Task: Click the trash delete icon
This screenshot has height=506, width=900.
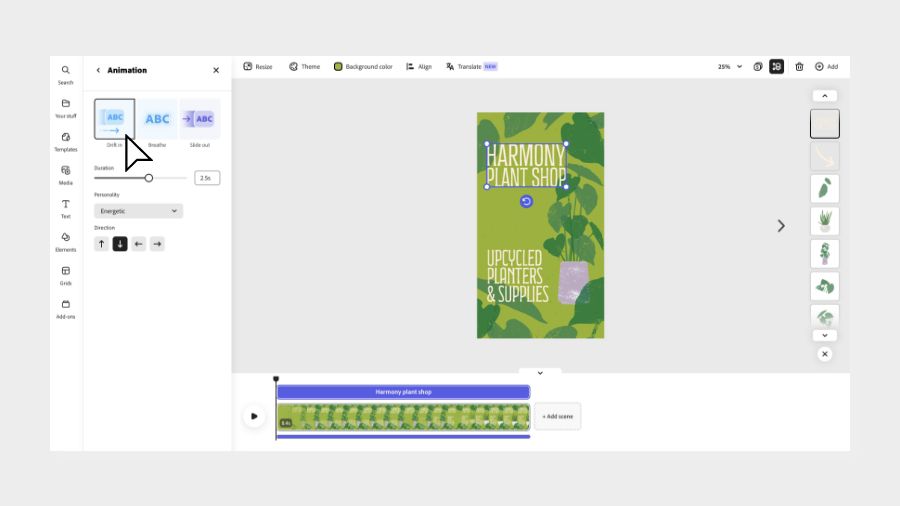Action: (799, 67)
